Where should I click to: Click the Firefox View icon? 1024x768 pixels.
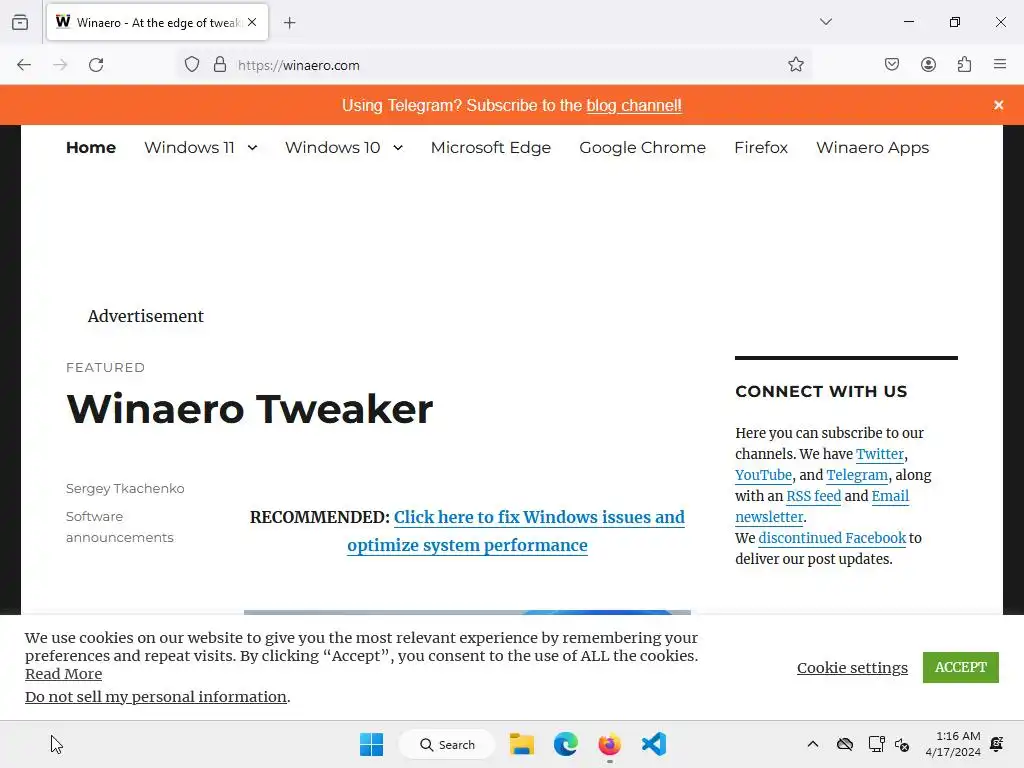20,22
